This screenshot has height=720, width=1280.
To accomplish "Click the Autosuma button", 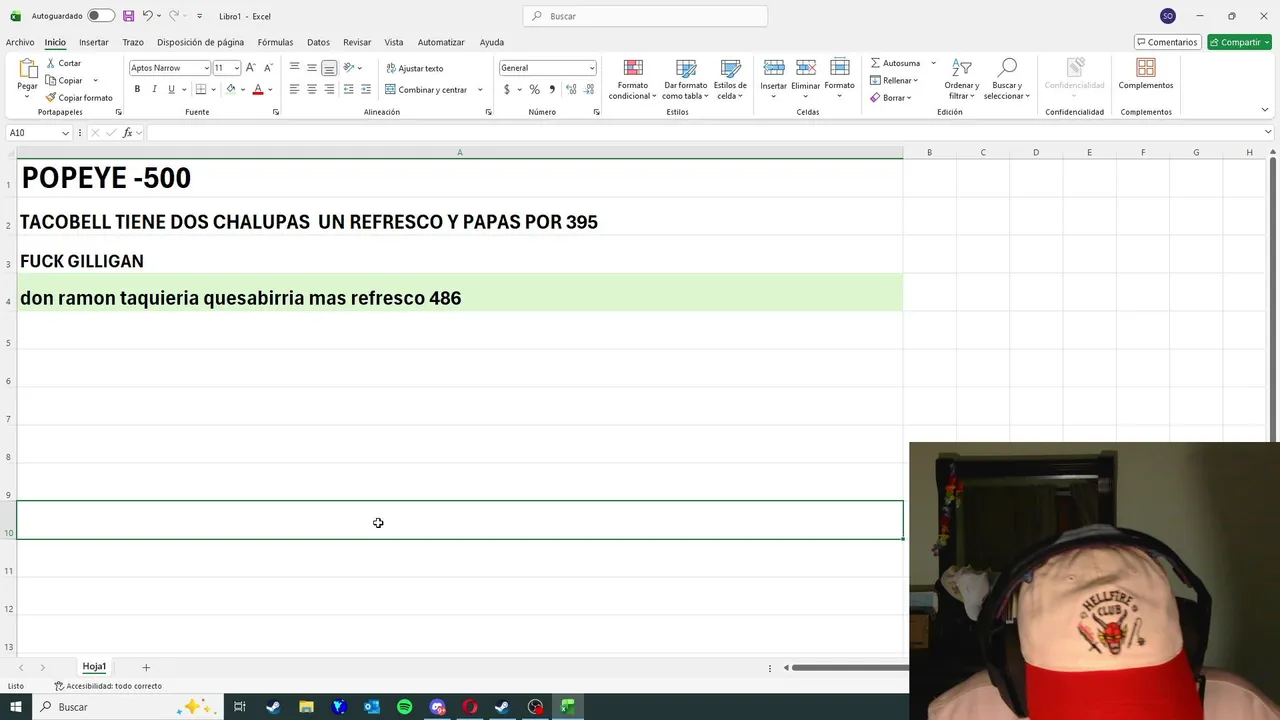I will 895,63.
